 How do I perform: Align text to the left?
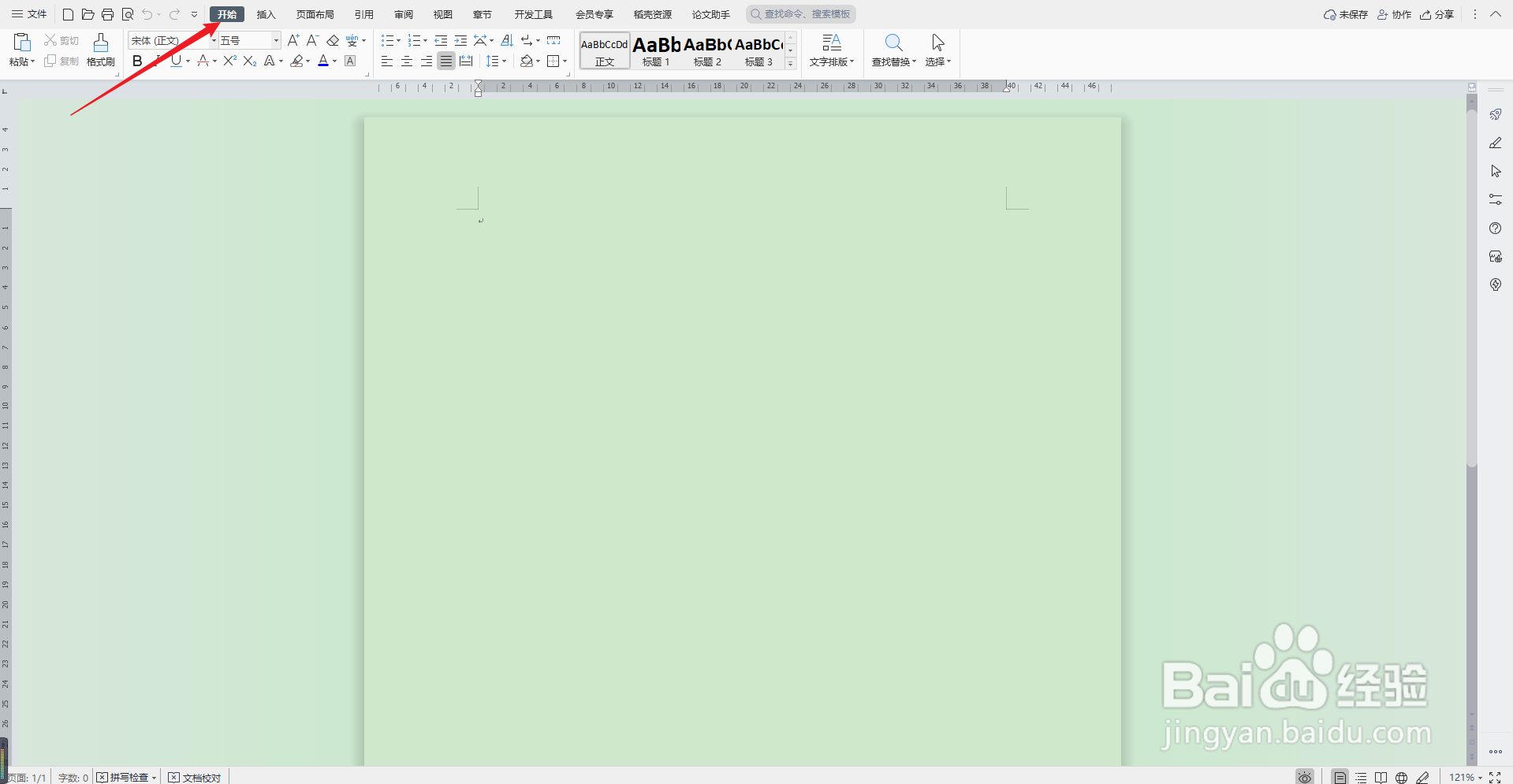coord(387,61)
